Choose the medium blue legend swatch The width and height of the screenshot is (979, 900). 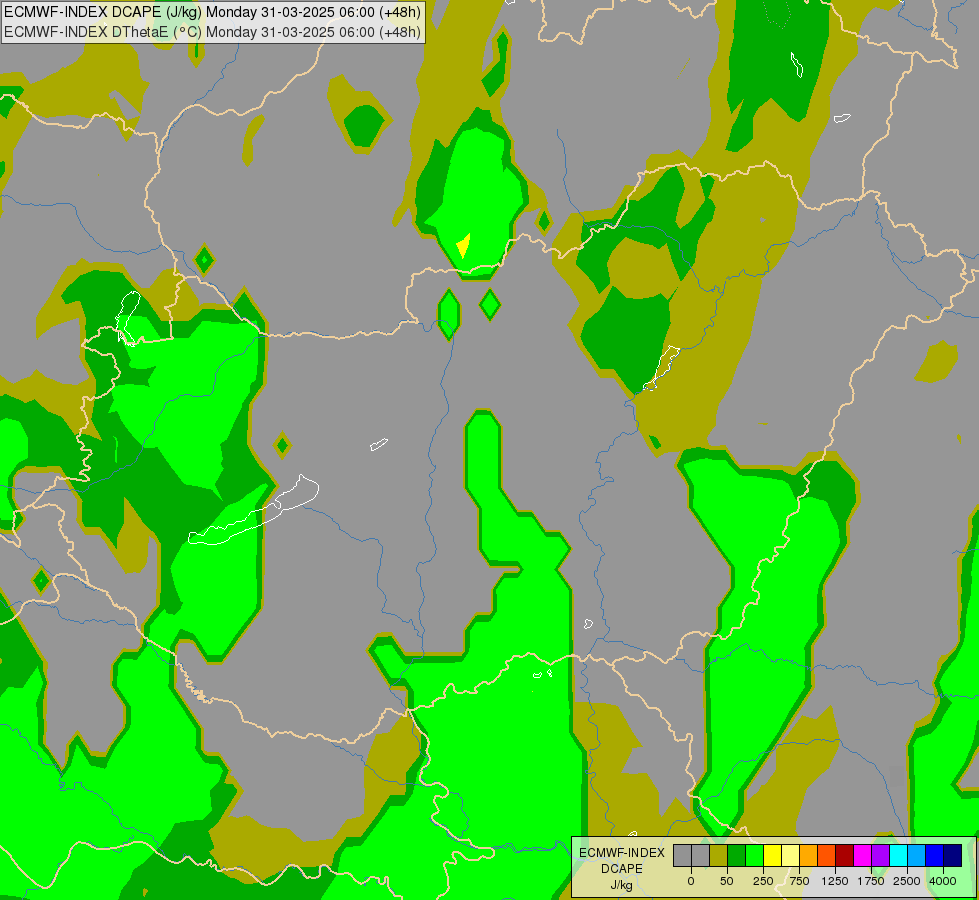(935, 855)
